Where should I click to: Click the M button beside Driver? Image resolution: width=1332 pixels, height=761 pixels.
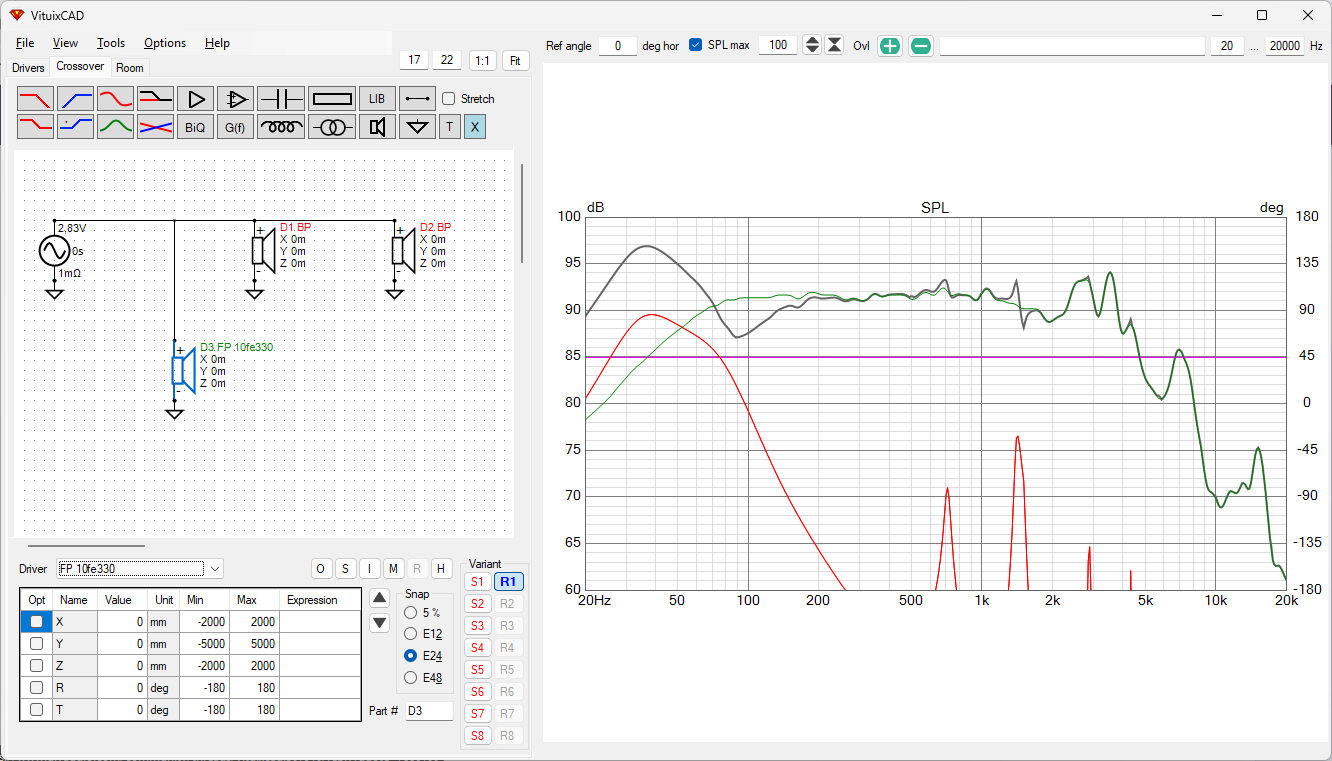[393, 569]
